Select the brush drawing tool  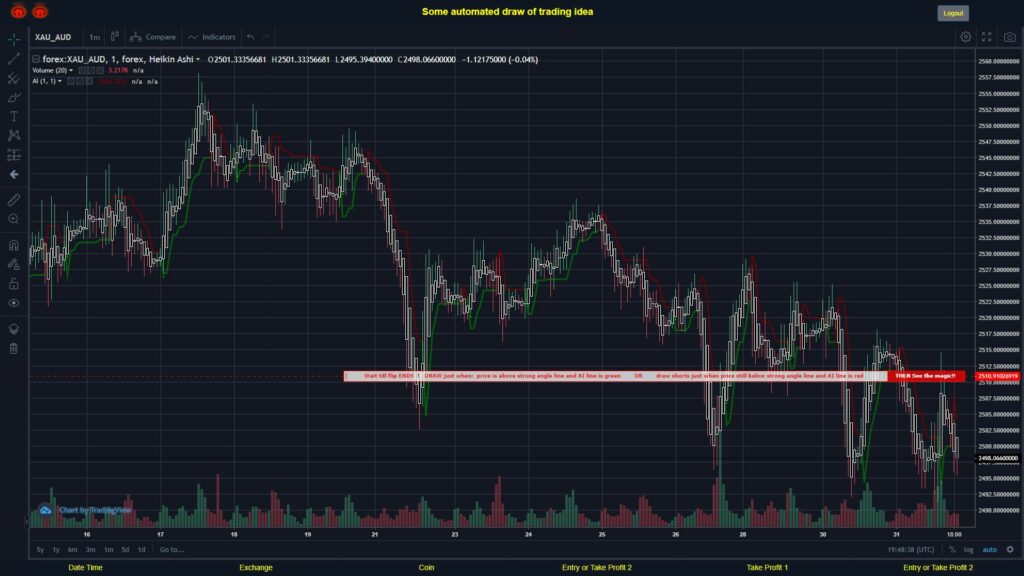point(14,98)
